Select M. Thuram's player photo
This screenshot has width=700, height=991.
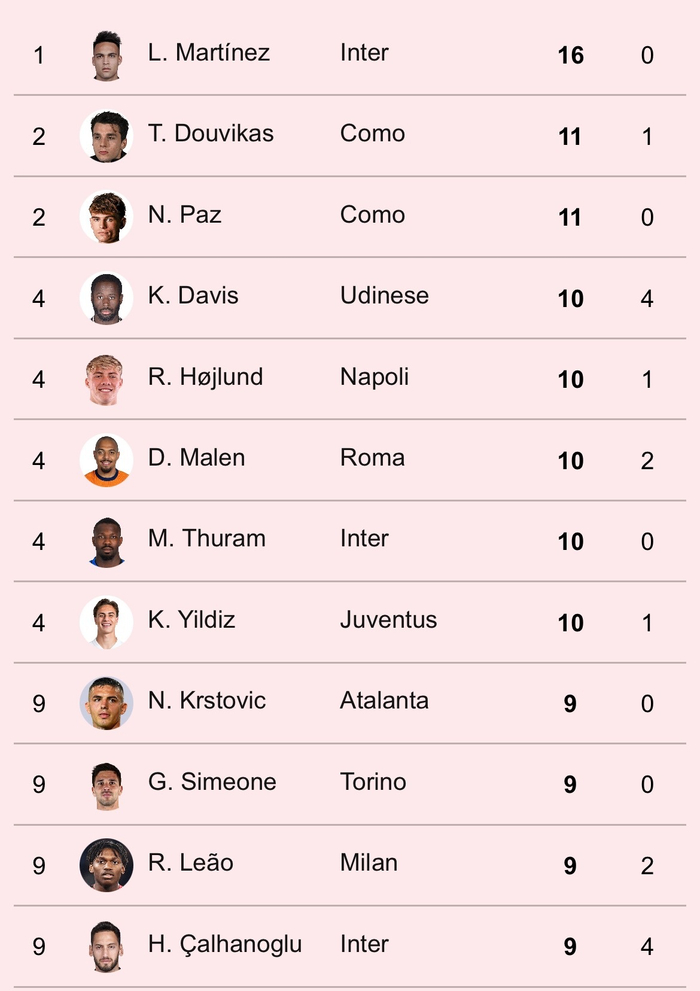106,541
